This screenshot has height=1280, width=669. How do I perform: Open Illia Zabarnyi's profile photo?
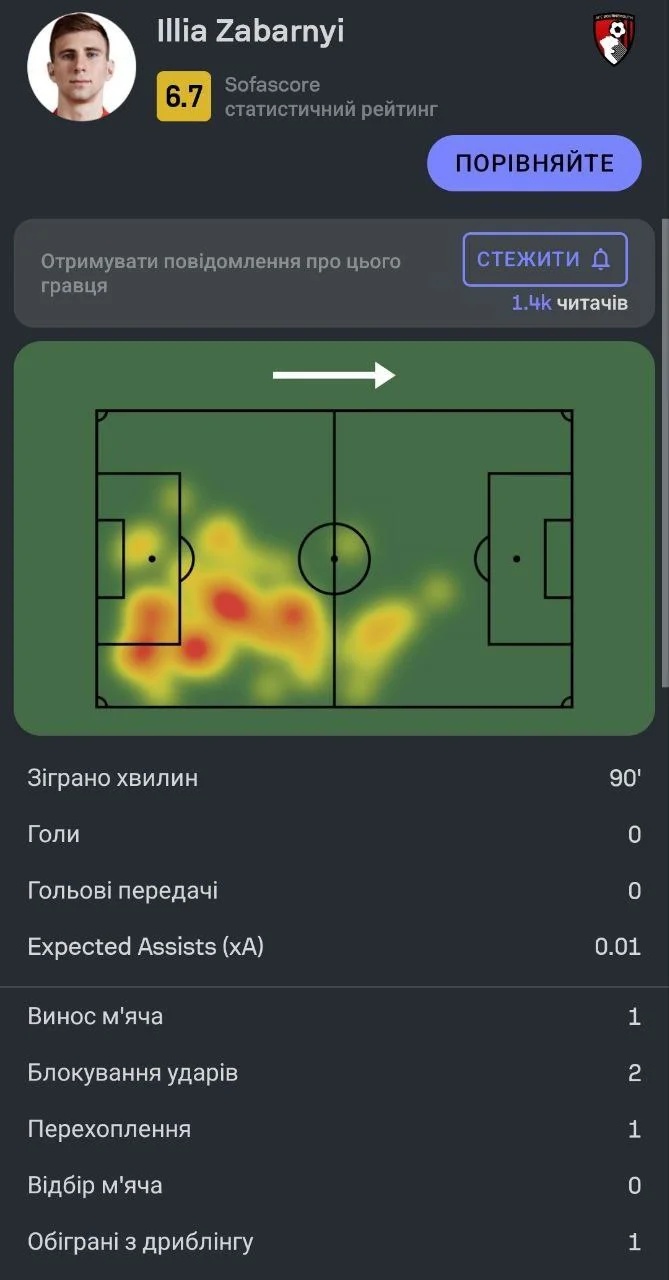coord(81,66)
